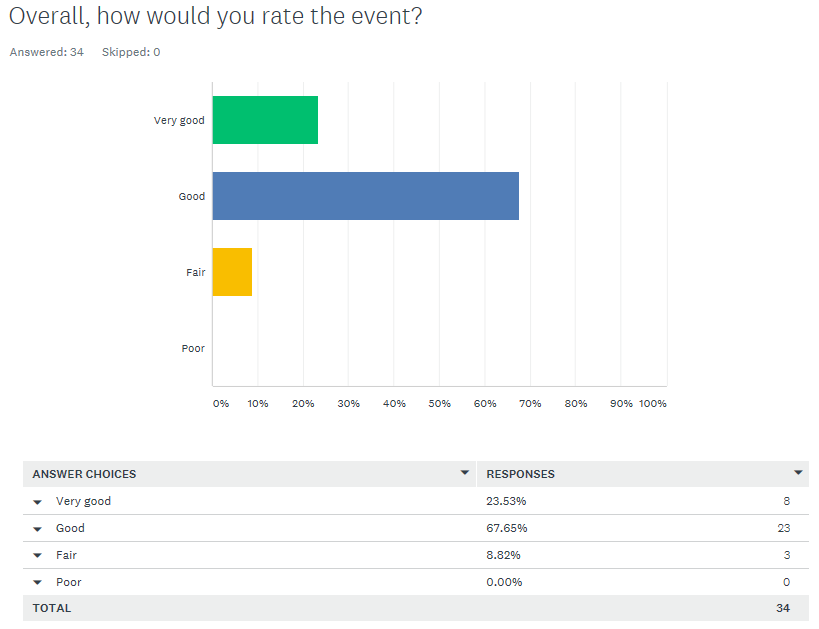This screenshot has height=629, width=819.
Task: Expand the Fair row arrow
Action: coord(38,556)
